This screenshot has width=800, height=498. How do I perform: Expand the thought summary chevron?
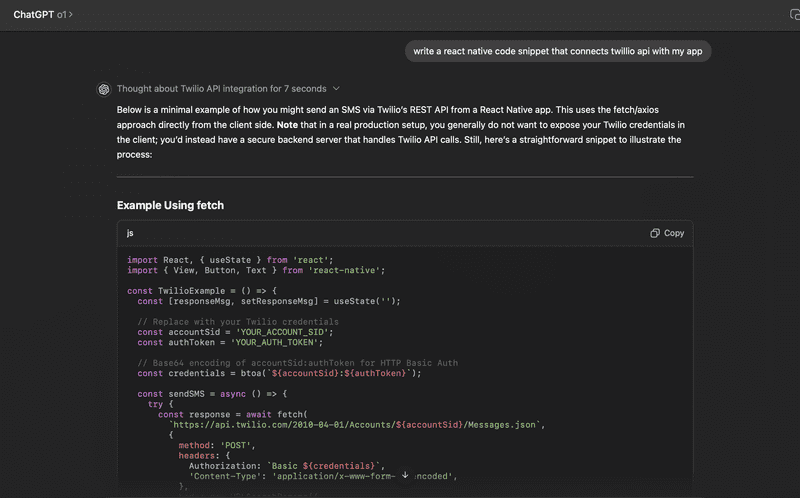coord(336,88)
